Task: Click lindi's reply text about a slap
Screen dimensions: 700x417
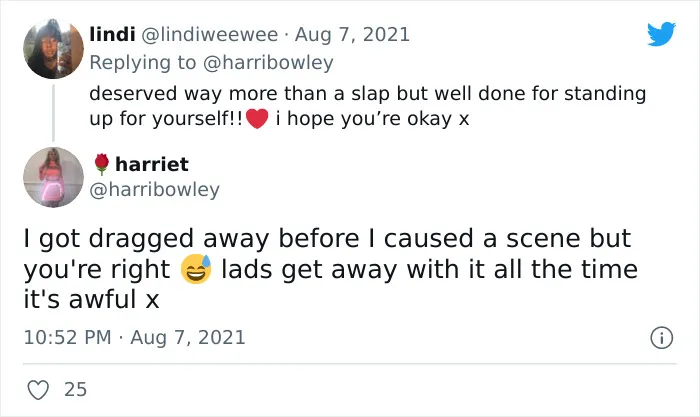Action: (x=367, y=106)
